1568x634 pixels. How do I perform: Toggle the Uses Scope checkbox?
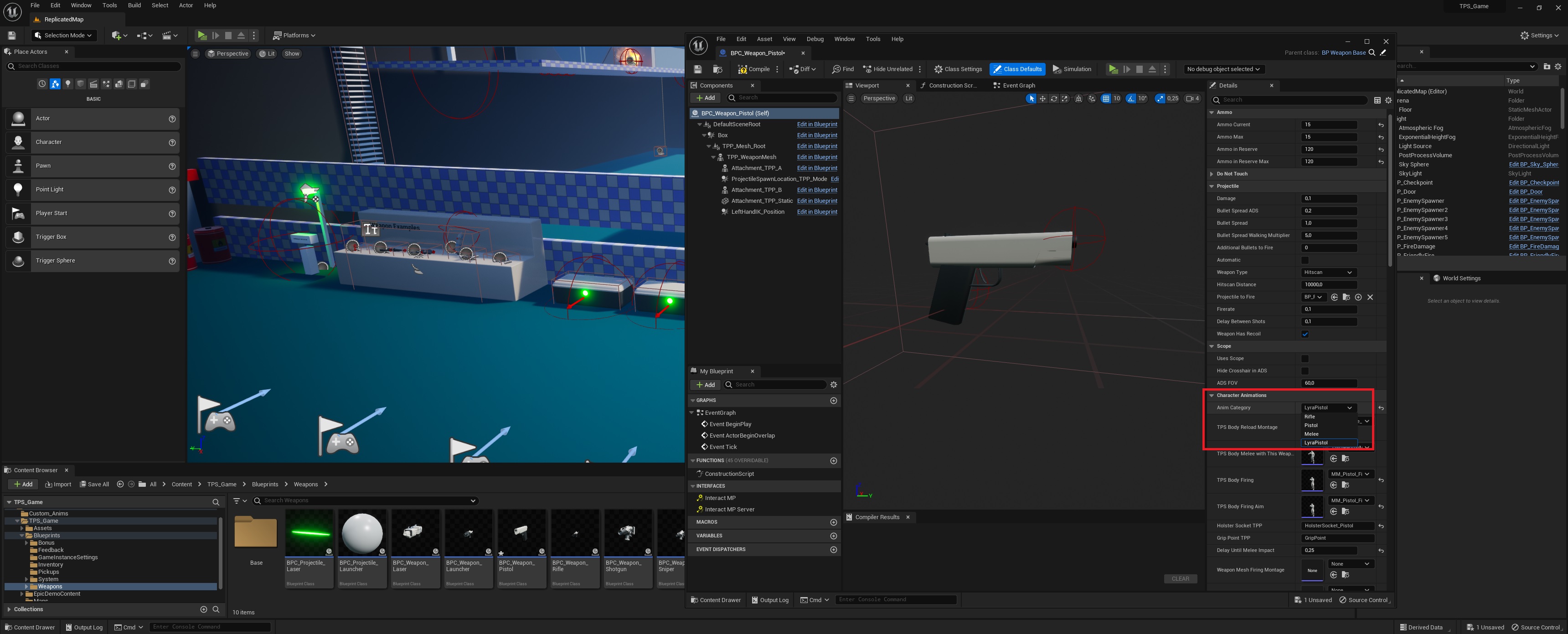point(1305,359)
